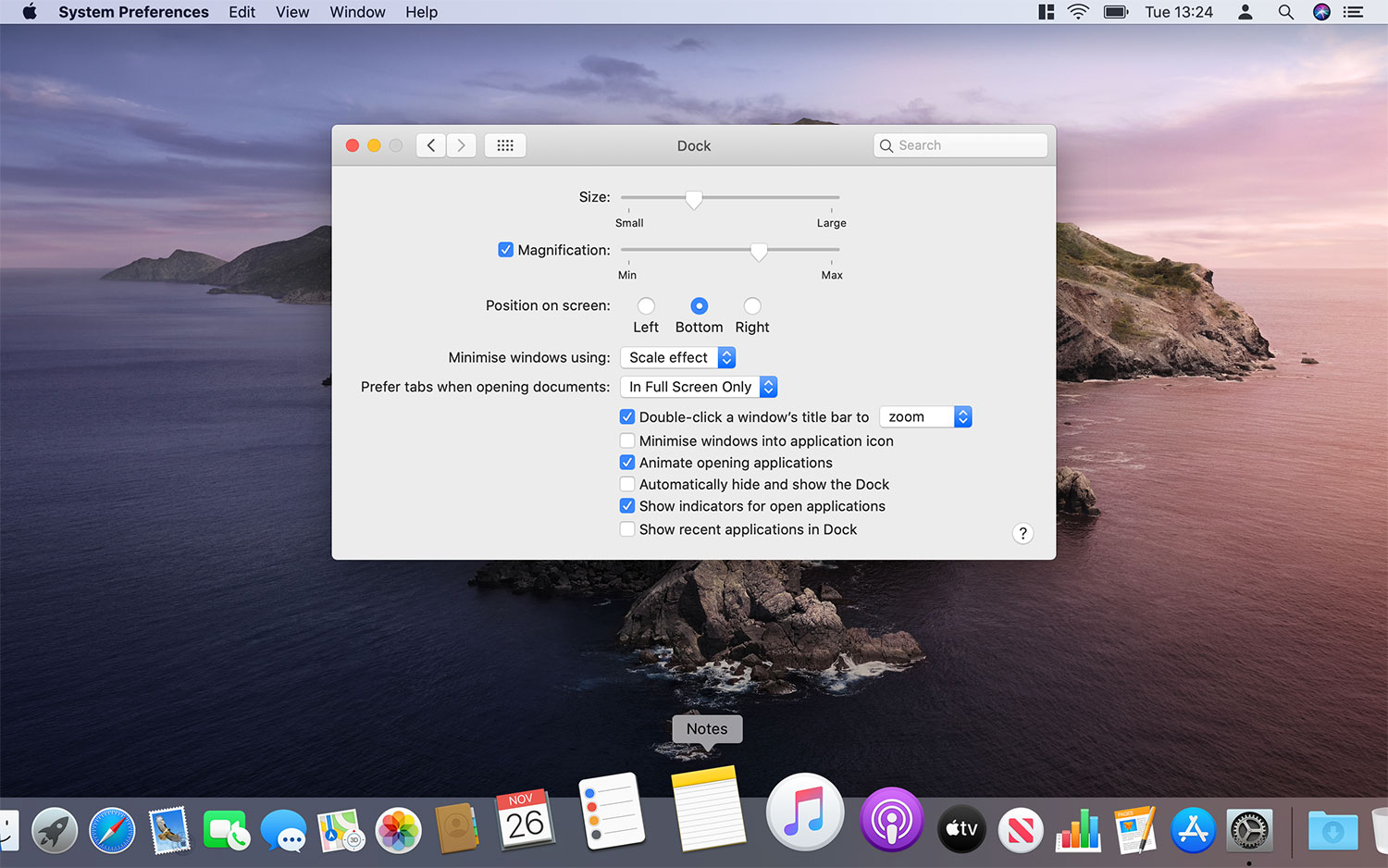Select Left position on screen
The image size is (1388, 868).
click(x=646, y=306)
